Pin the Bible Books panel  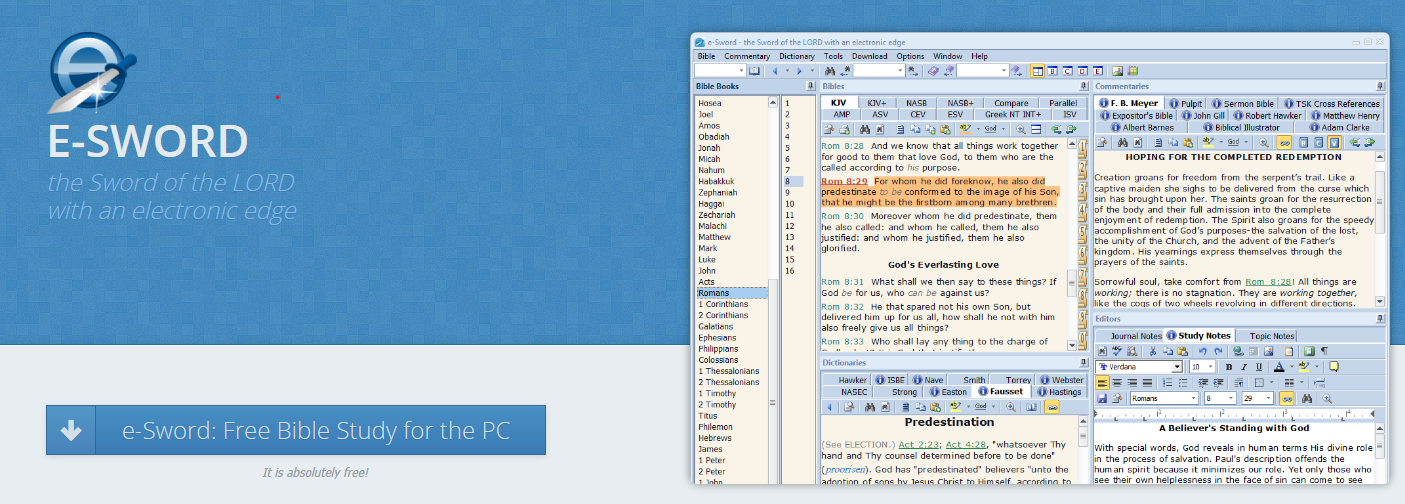pyautogui.click(x=811, y=86)
